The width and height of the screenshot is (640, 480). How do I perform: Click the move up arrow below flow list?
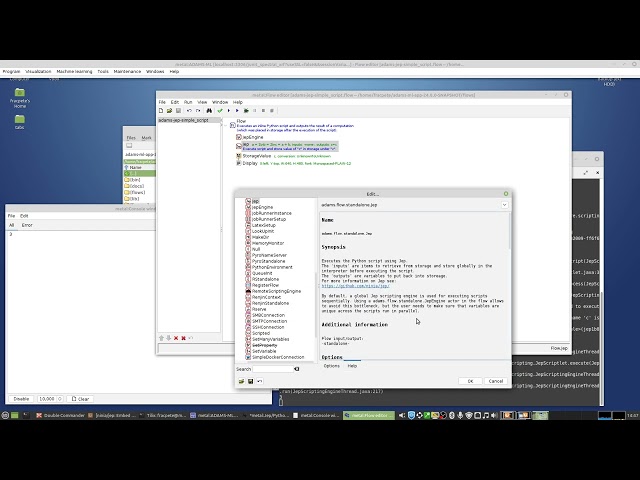(x=161, y=338)
